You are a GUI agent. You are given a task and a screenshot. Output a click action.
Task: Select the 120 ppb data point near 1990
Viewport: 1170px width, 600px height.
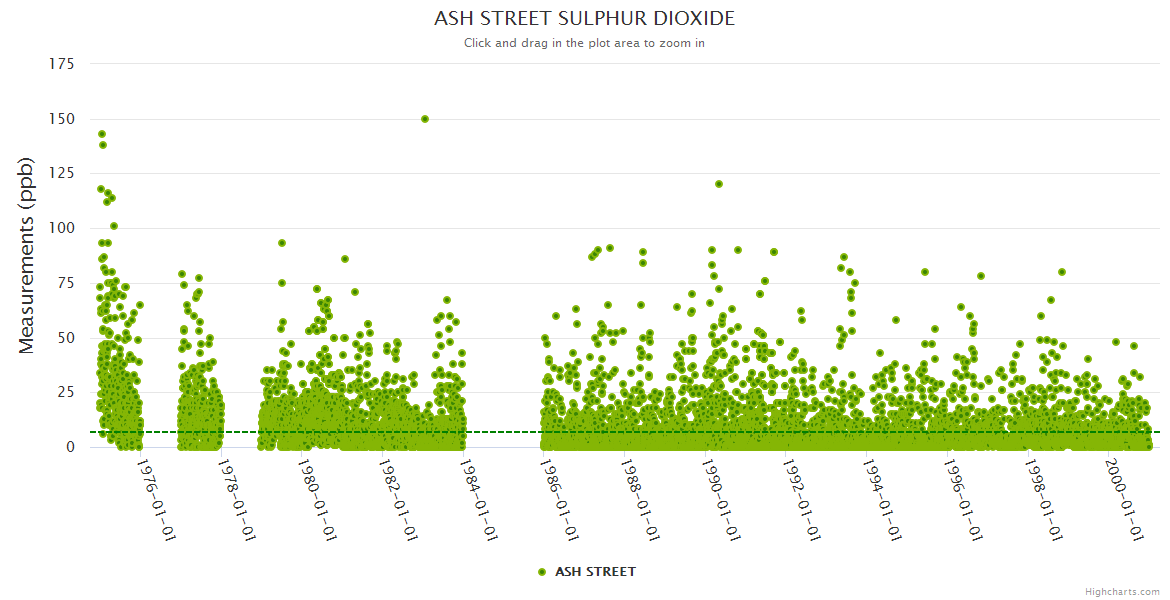[x=719, y=184]
